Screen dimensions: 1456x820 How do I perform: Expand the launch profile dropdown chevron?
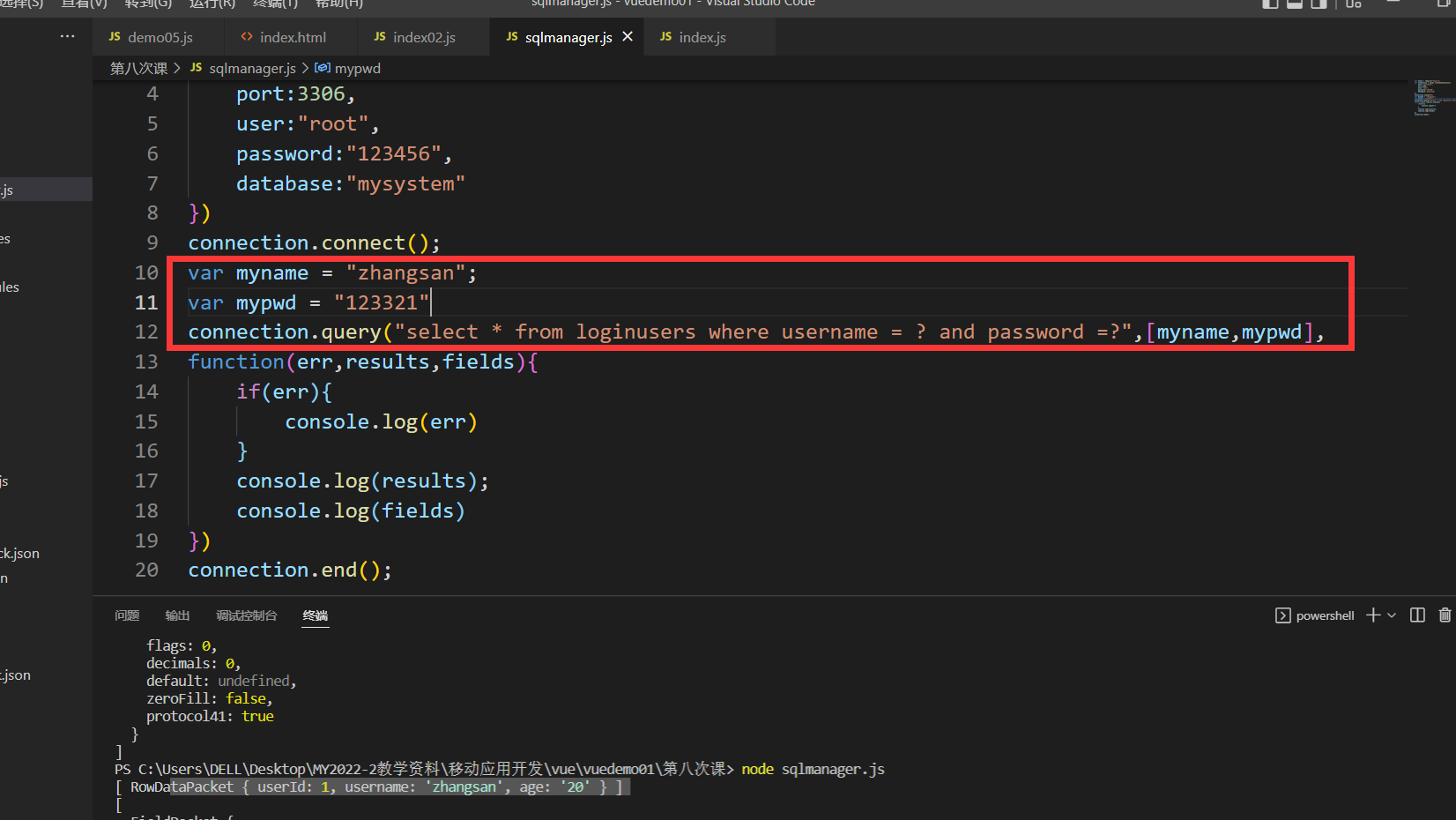[x=1392, y=615]
